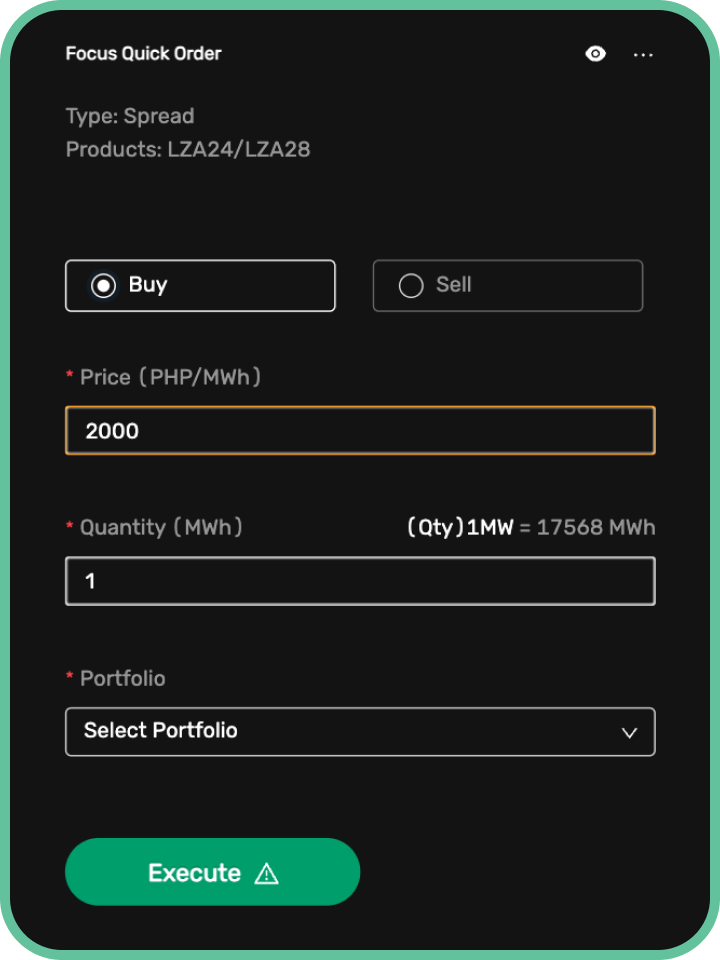The width and height of the screenshot is (720, 960).
Task: Focus the Price input showing 2000
Action: pos(360,430)
